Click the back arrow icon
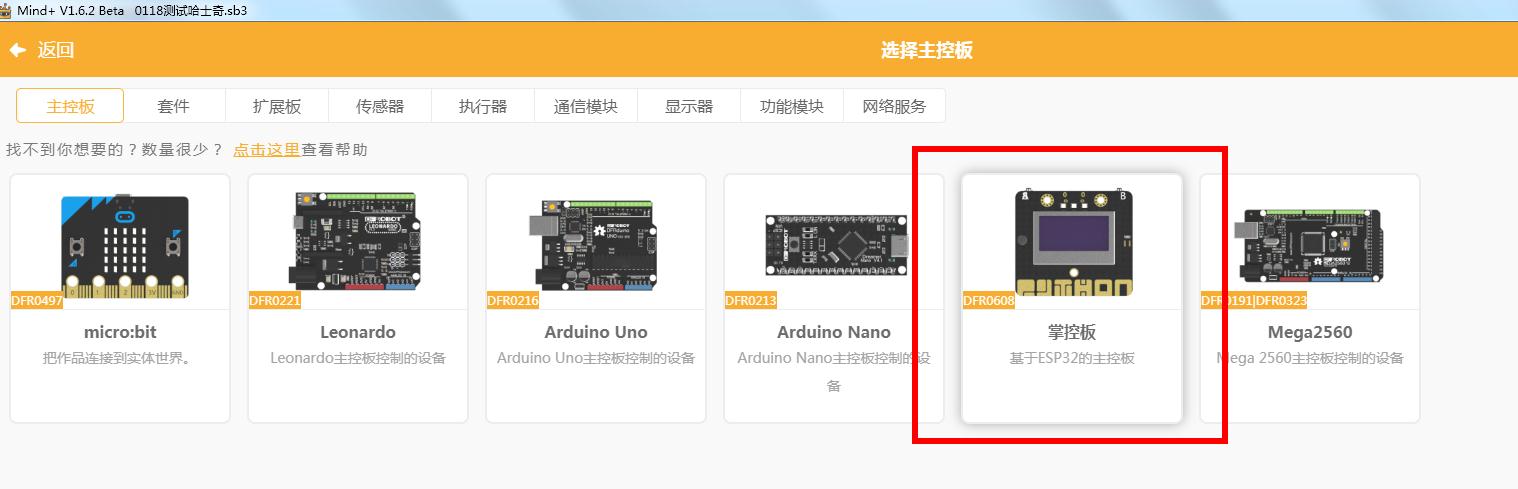The width and height of the screenshot is (1518, 489). (17, 50)
